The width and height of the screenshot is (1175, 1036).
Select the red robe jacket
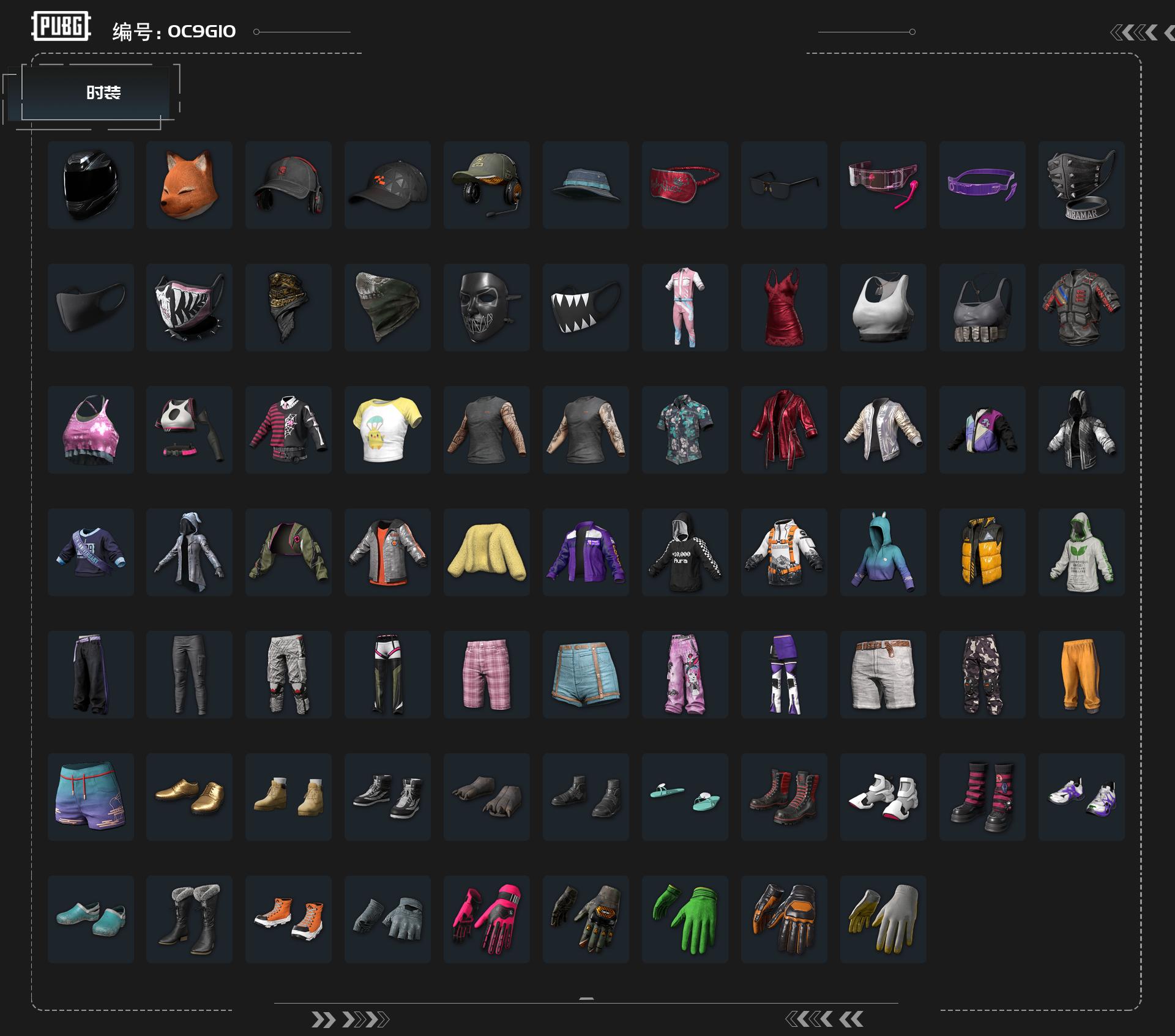click(x=784, y=430)
